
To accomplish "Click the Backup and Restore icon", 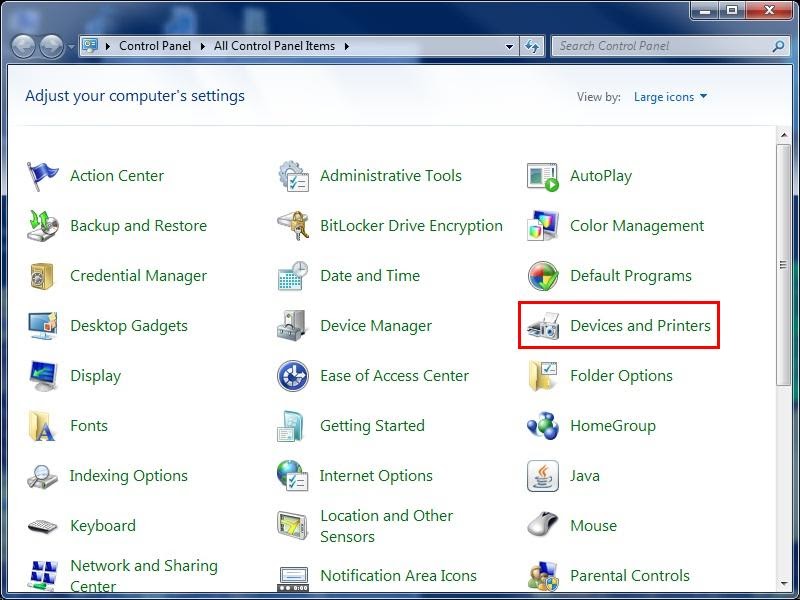I will pyautogui.click(x=42, y=226).
